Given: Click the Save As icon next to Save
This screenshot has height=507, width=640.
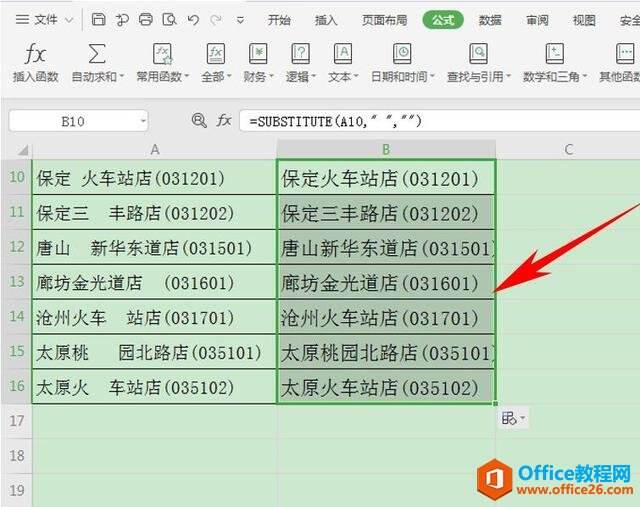Looking at the screenshot, I should [x=122, y=20].
